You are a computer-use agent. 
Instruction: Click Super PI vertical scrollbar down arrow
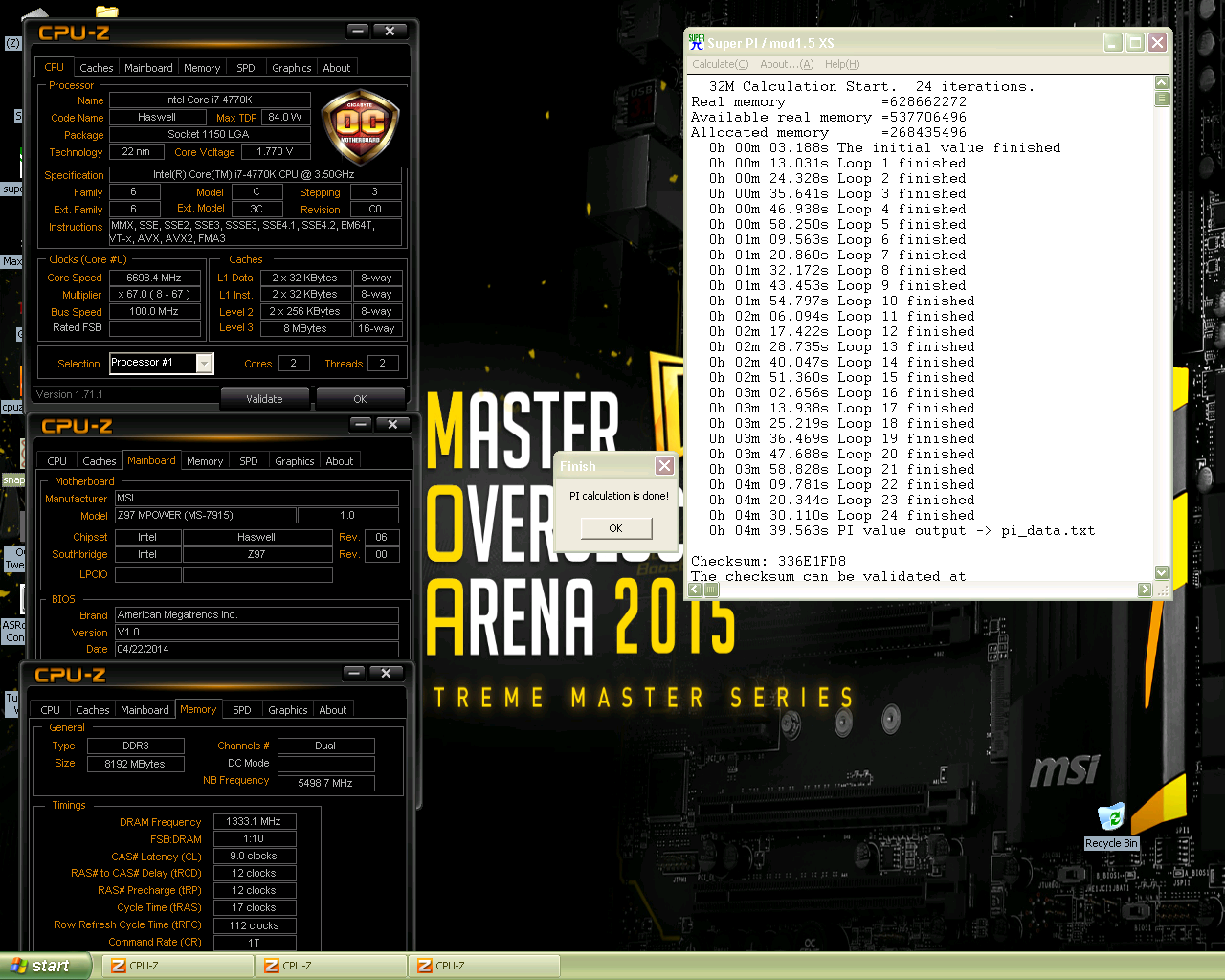point(1162,572)
